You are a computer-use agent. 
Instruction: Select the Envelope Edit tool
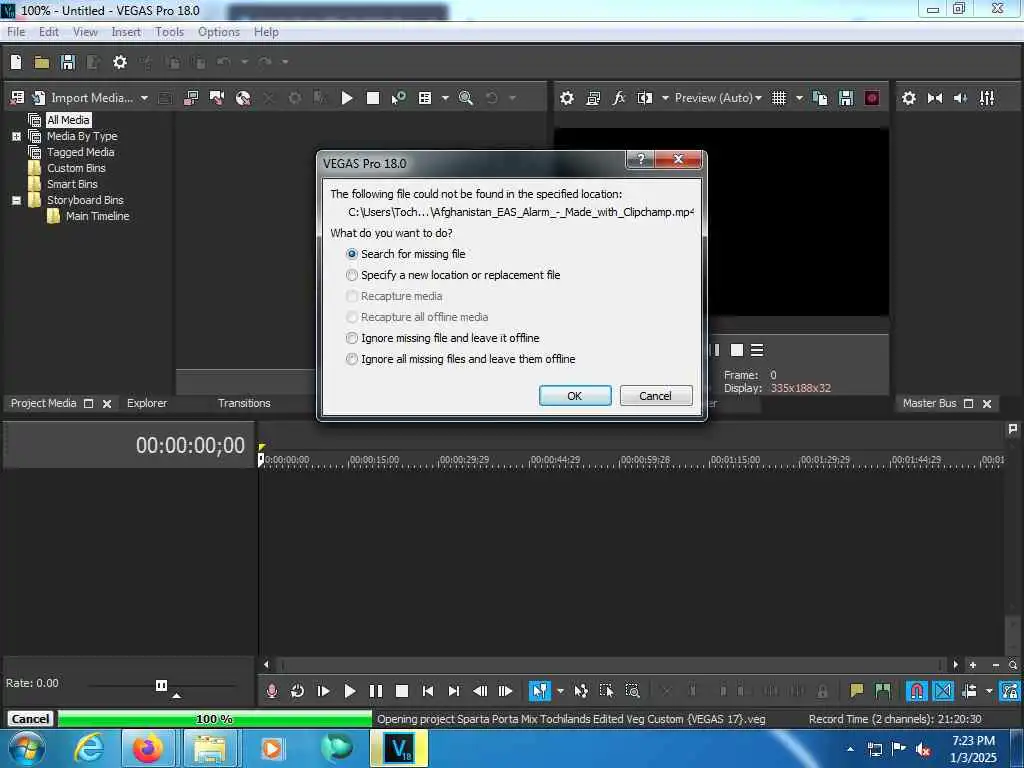(581, 691)
